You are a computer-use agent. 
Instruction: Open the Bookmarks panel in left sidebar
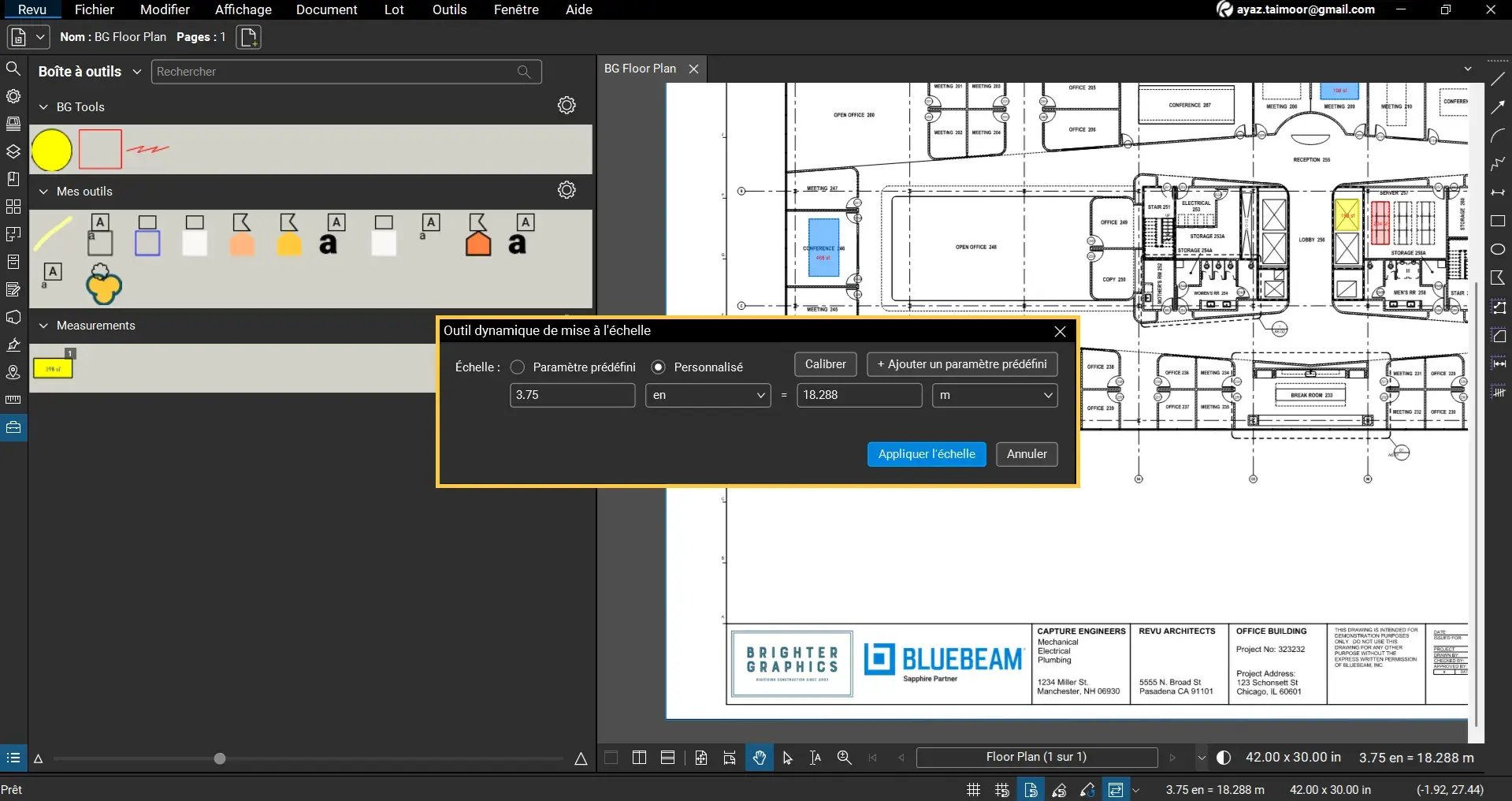(13, 179)
